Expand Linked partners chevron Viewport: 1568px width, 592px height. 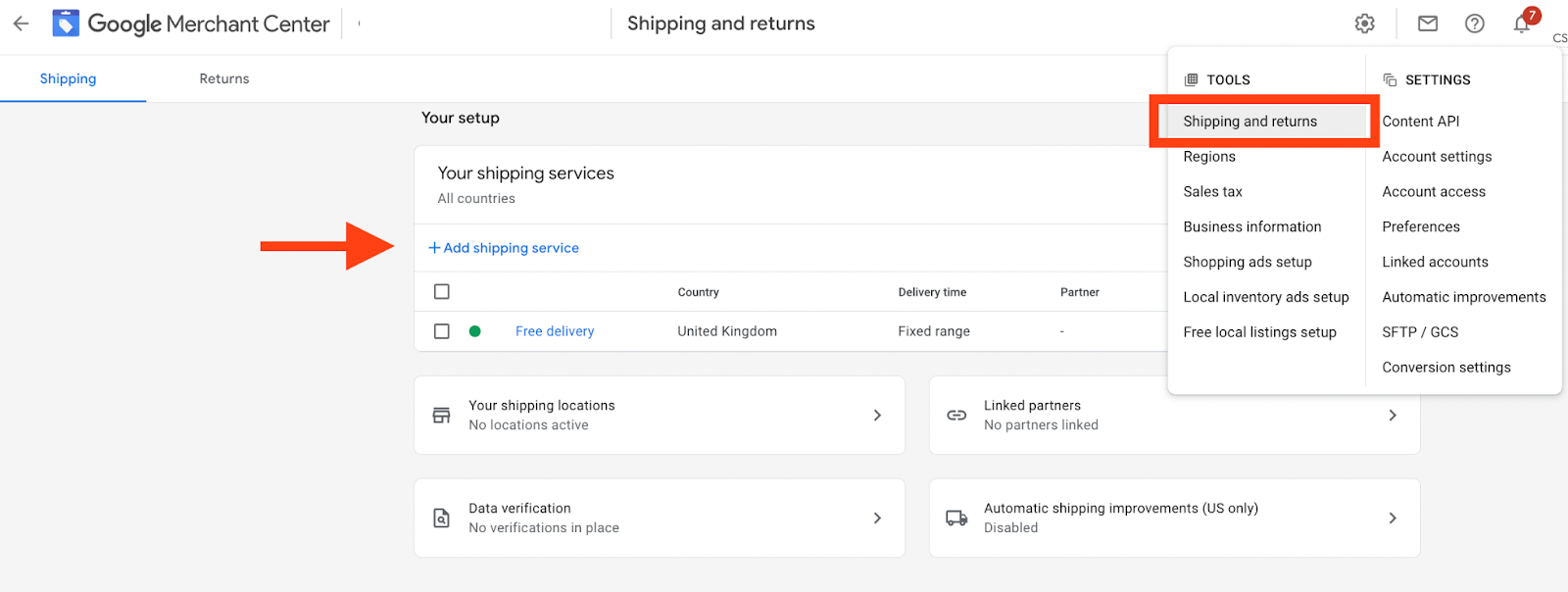pyautogui.click(x=1393, y=416)
